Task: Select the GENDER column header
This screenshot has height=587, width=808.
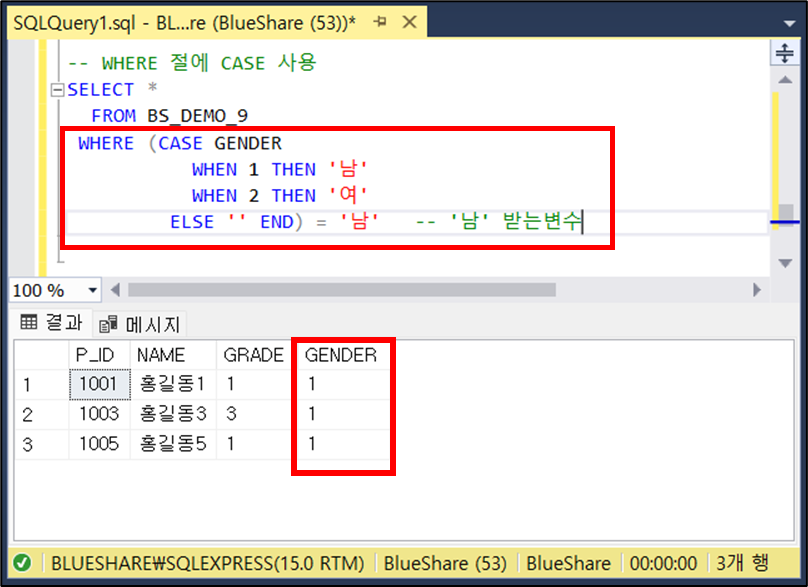Action: click(343, 354)
